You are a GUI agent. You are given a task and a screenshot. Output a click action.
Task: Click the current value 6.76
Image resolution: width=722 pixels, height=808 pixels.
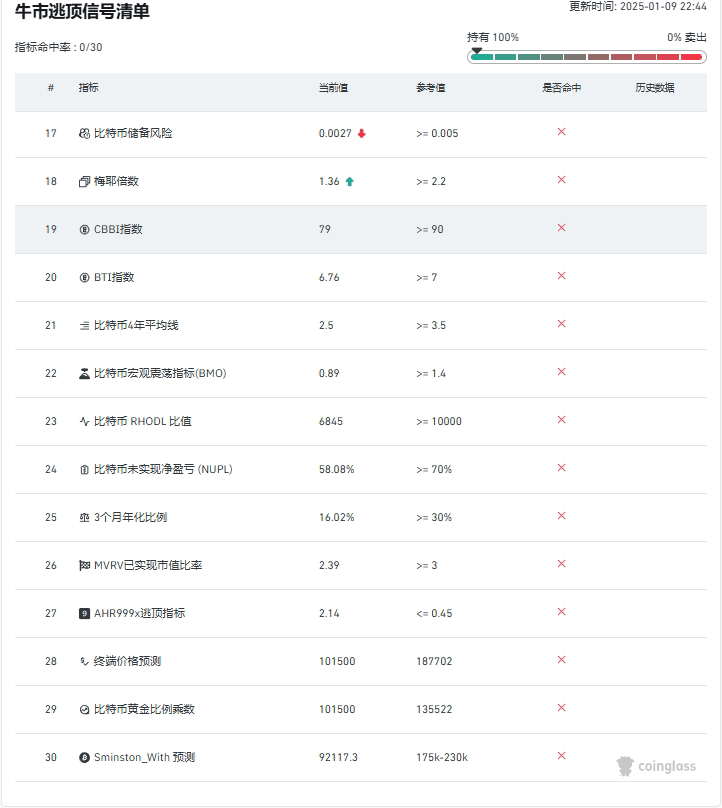click(x=329, y=277)
